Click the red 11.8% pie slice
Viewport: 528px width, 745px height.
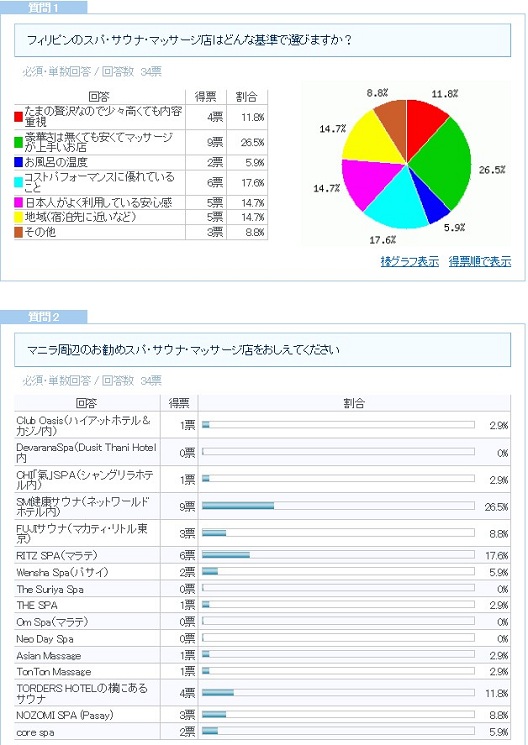[x=423, y=124]
